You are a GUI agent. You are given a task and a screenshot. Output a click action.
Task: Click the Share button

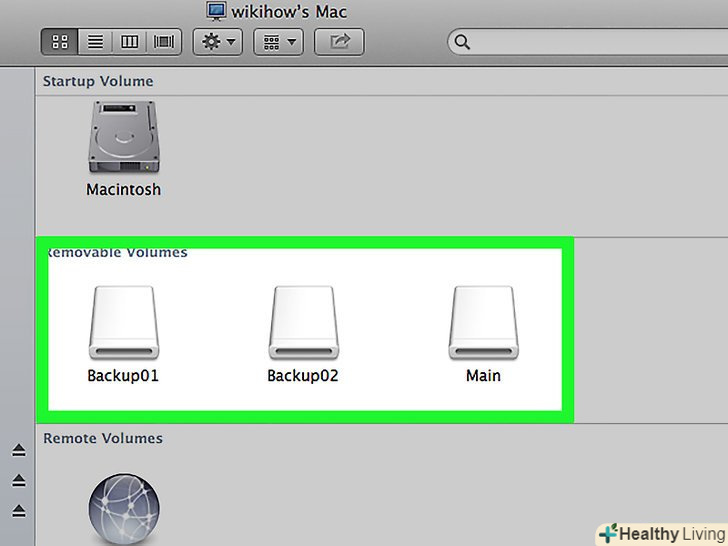[x=339, y=42]
